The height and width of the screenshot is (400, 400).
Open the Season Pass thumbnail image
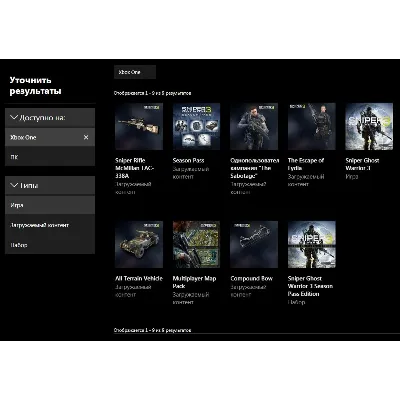pyautogui.click(x=196, y=126)
